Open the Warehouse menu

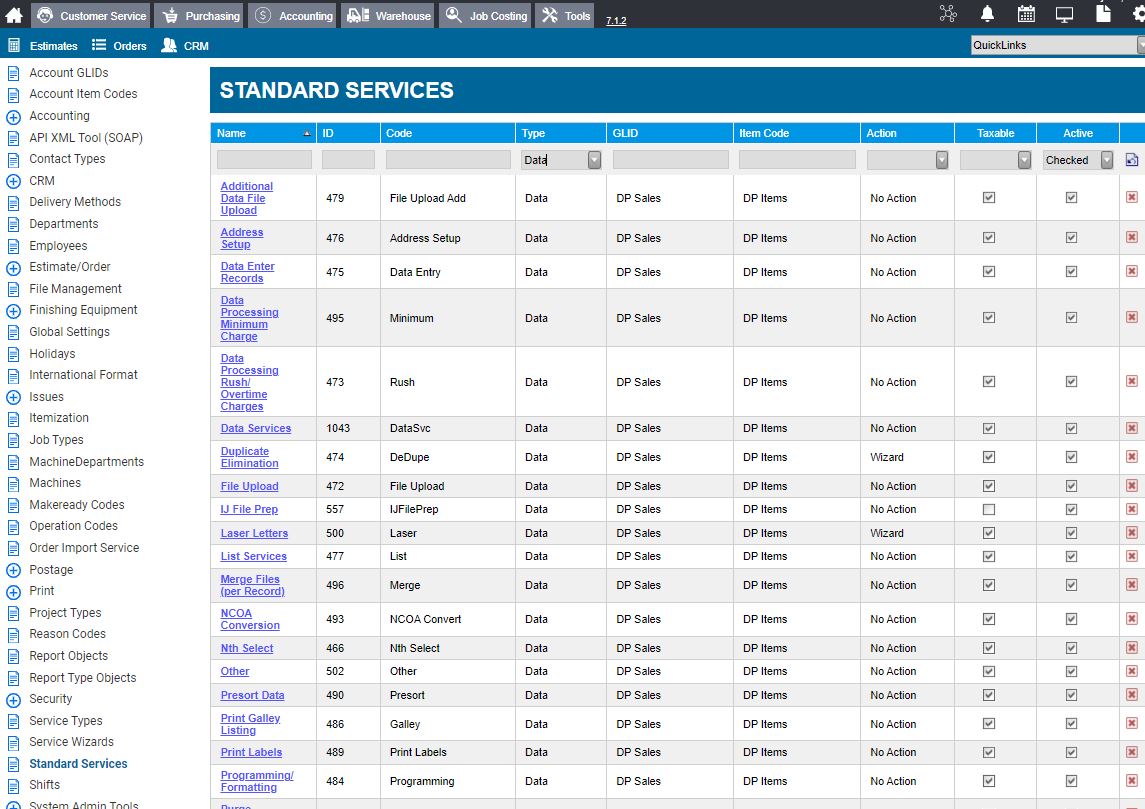pos(388,15)
